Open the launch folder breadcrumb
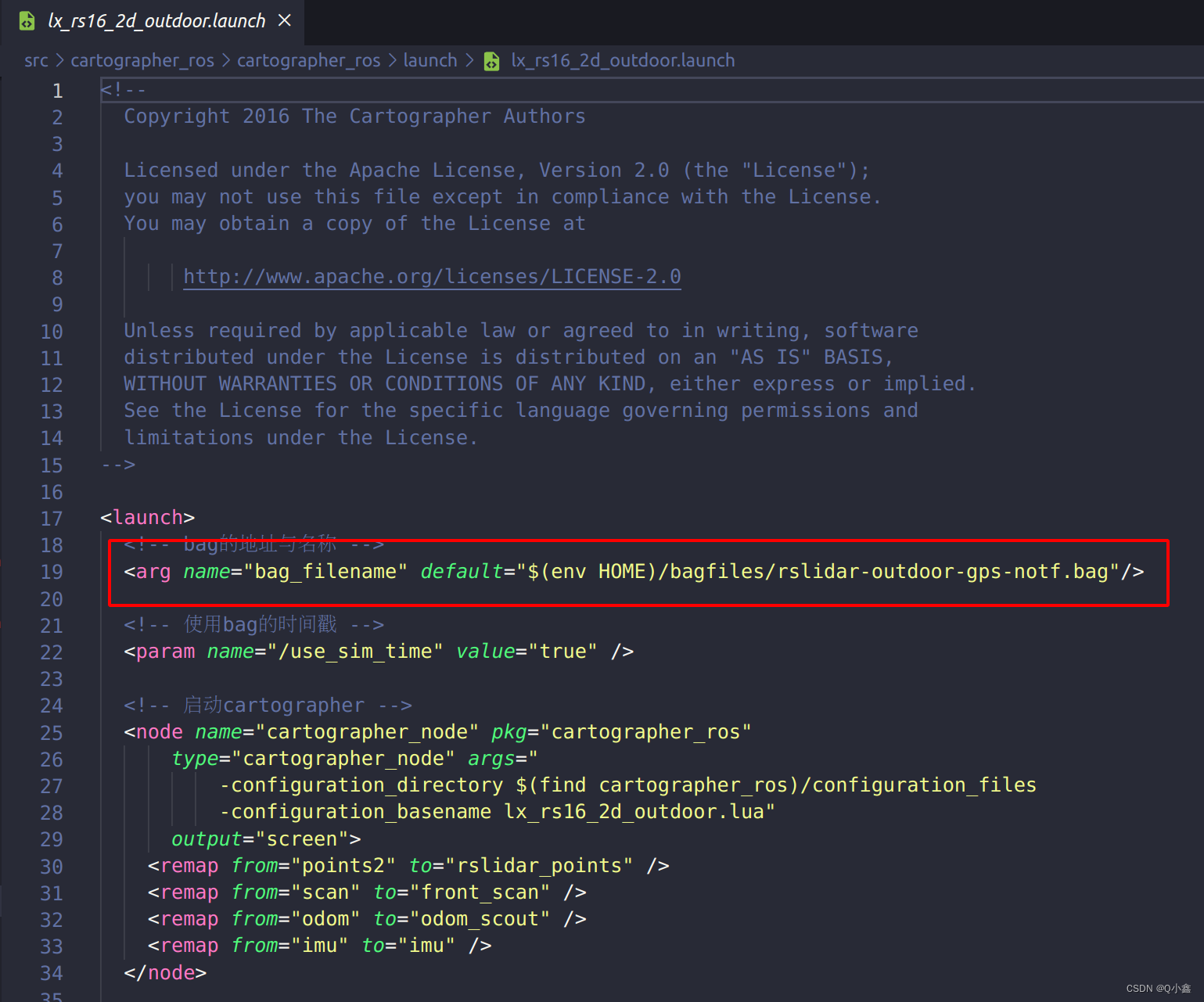The image size is (1204, 1002). 429,61
